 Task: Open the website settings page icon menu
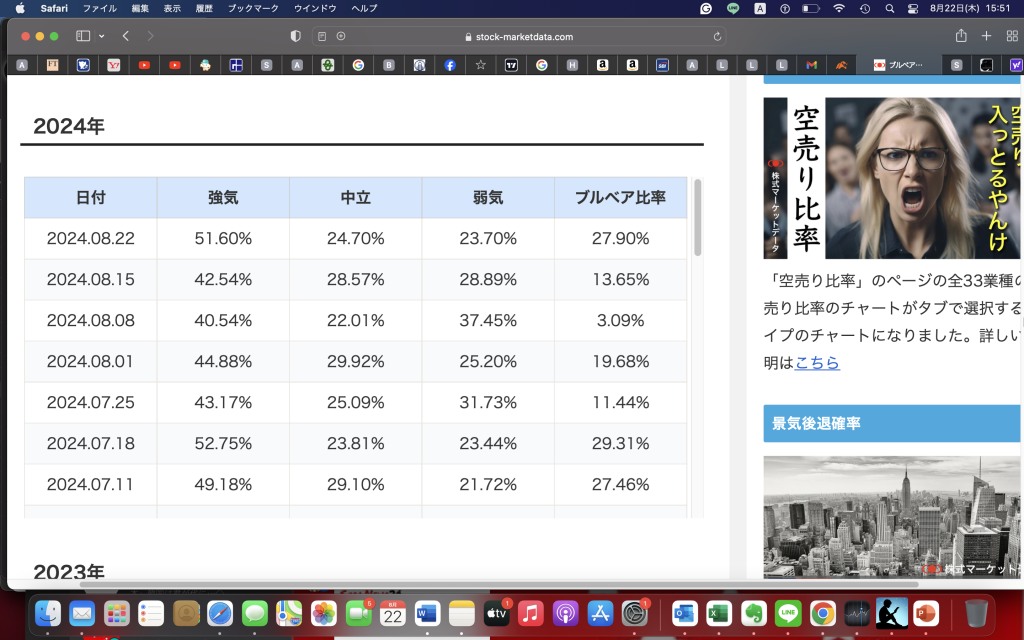(x=340, y=35)
